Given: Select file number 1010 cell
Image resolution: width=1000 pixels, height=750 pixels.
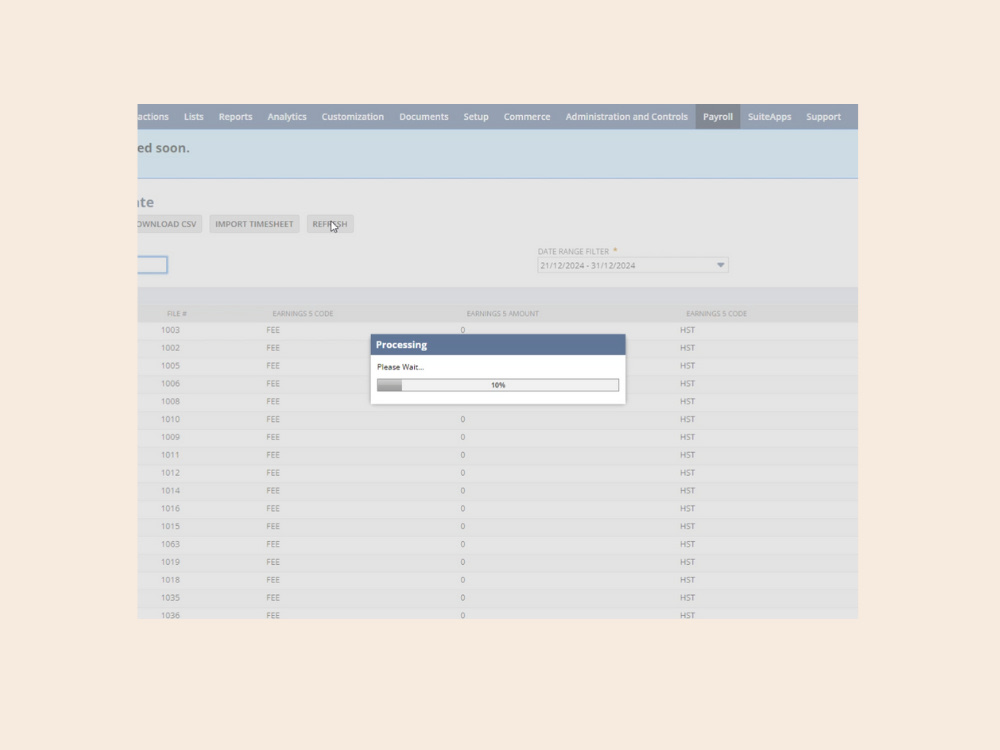Looking at the screenshot, I should point(170,419).
